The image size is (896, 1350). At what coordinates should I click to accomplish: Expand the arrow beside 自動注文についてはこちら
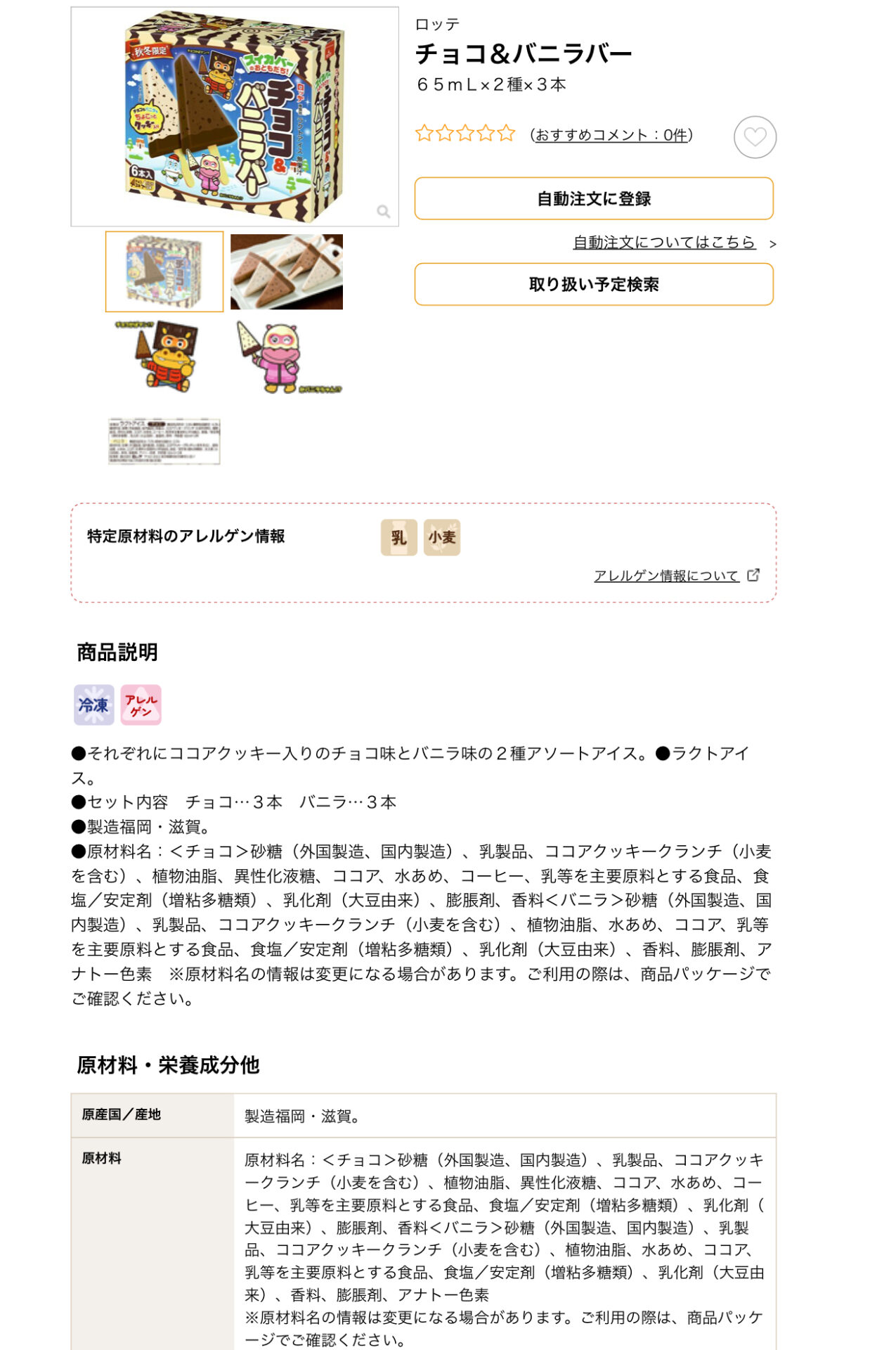coord(772,244)
